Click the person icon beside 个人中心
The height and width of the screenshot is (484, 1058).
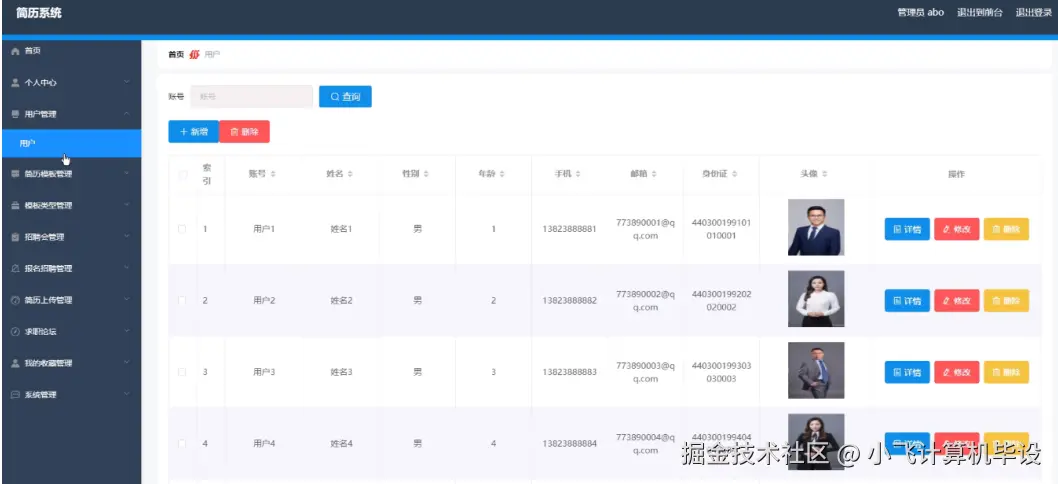(16, 82)
